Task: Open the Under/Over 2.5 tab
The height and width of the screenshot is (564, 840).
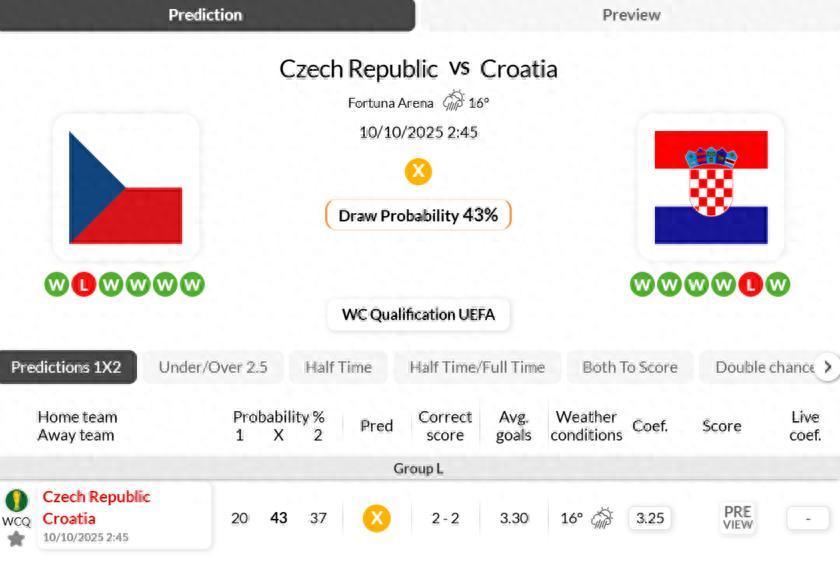Action: [x=213, y=367]
